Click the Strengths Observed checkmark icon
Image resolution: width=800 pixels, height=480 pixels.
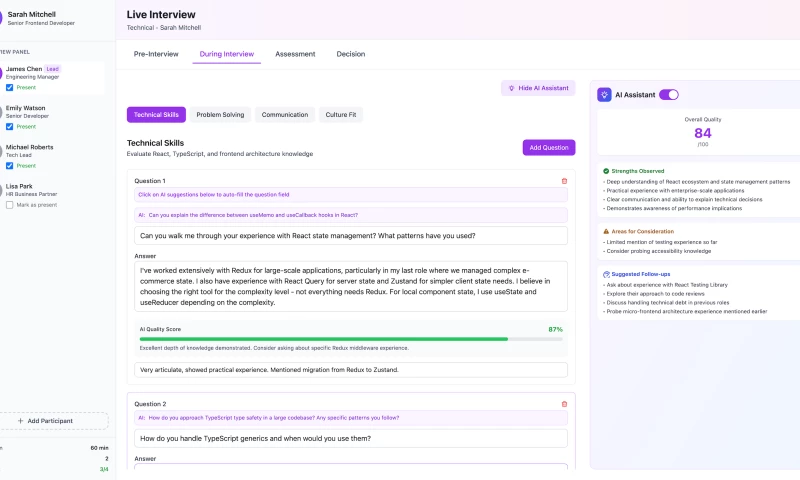tap(606, 171)
